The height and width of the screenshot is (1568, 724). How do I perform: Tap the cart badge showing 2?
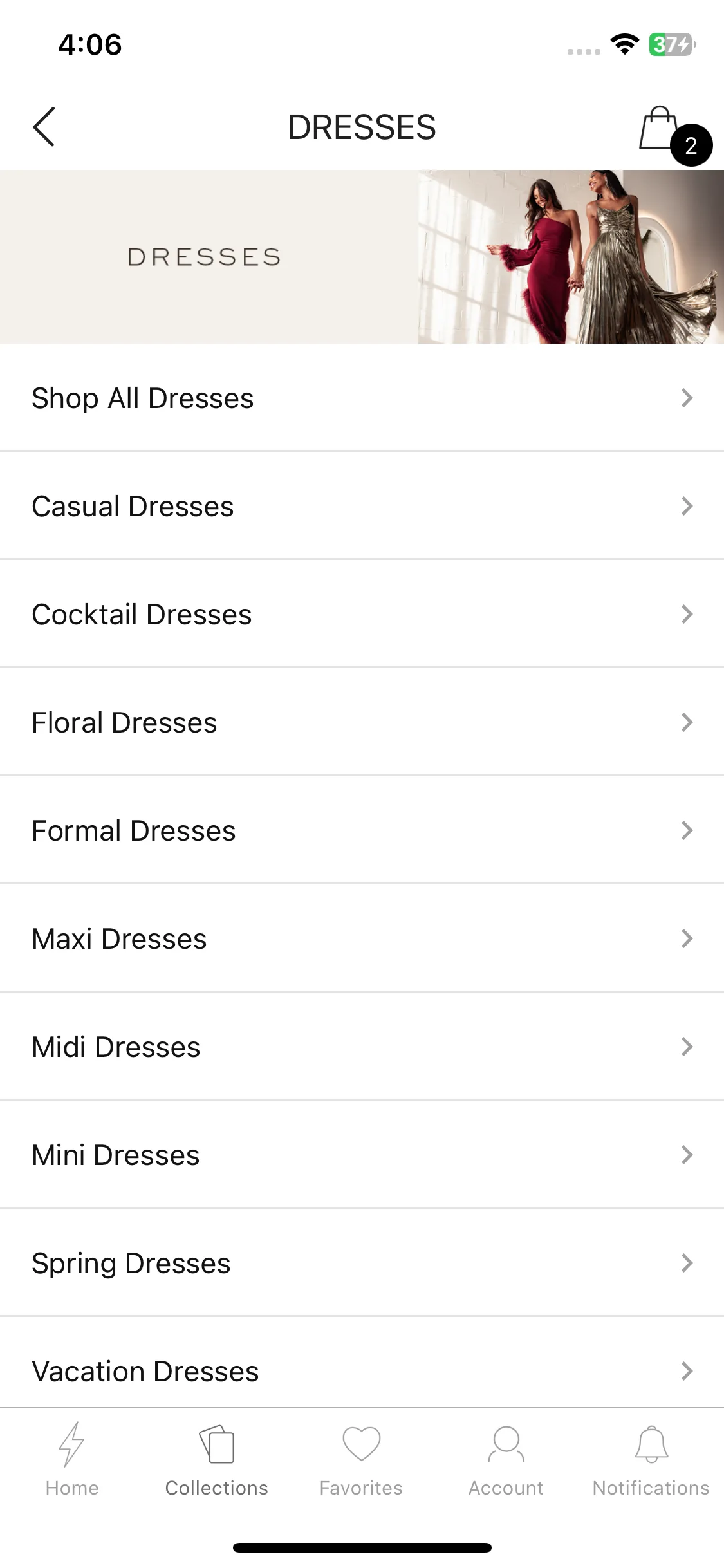(691, 145)
